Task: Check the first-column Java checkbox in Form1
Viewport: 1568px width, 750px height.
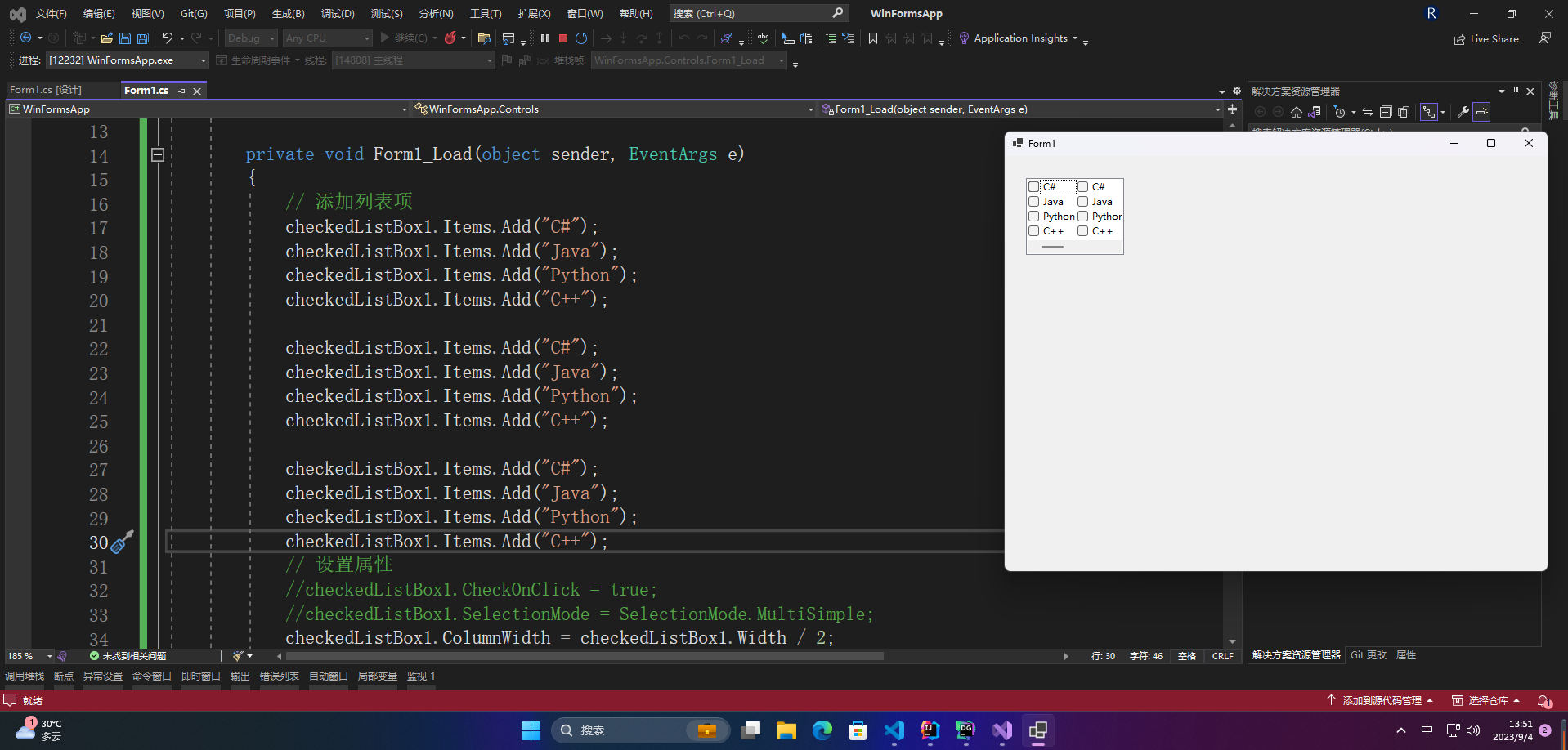Action: pos(1034,202)
